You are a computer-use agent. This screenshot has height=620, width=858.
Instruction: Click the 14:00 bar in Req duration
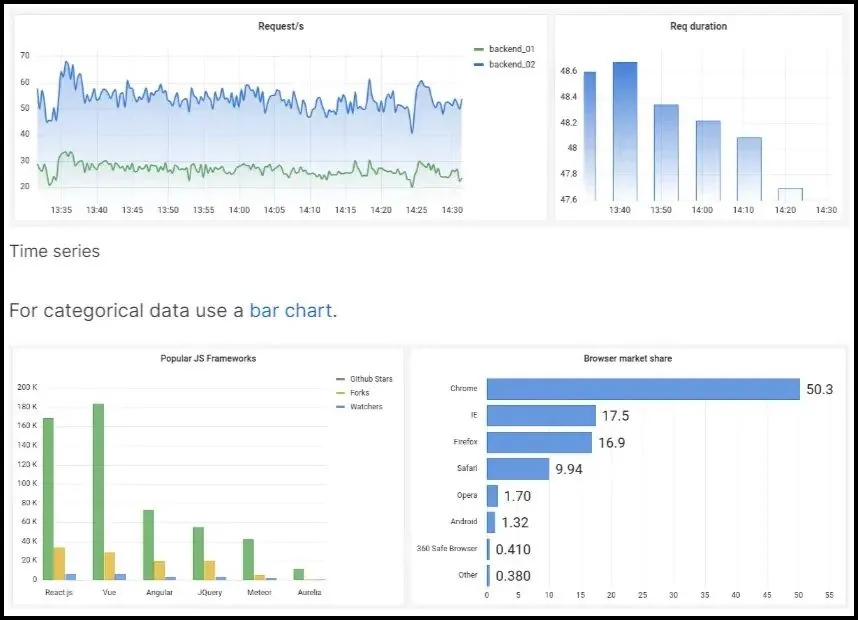(708, 161)
